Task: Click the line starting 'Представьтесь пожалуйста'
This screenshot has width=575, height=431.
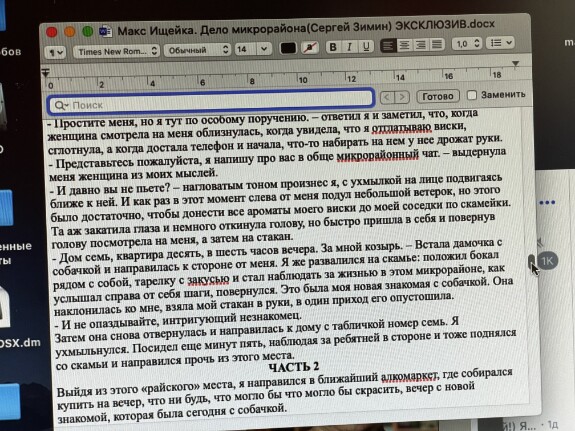Action: 277,157
